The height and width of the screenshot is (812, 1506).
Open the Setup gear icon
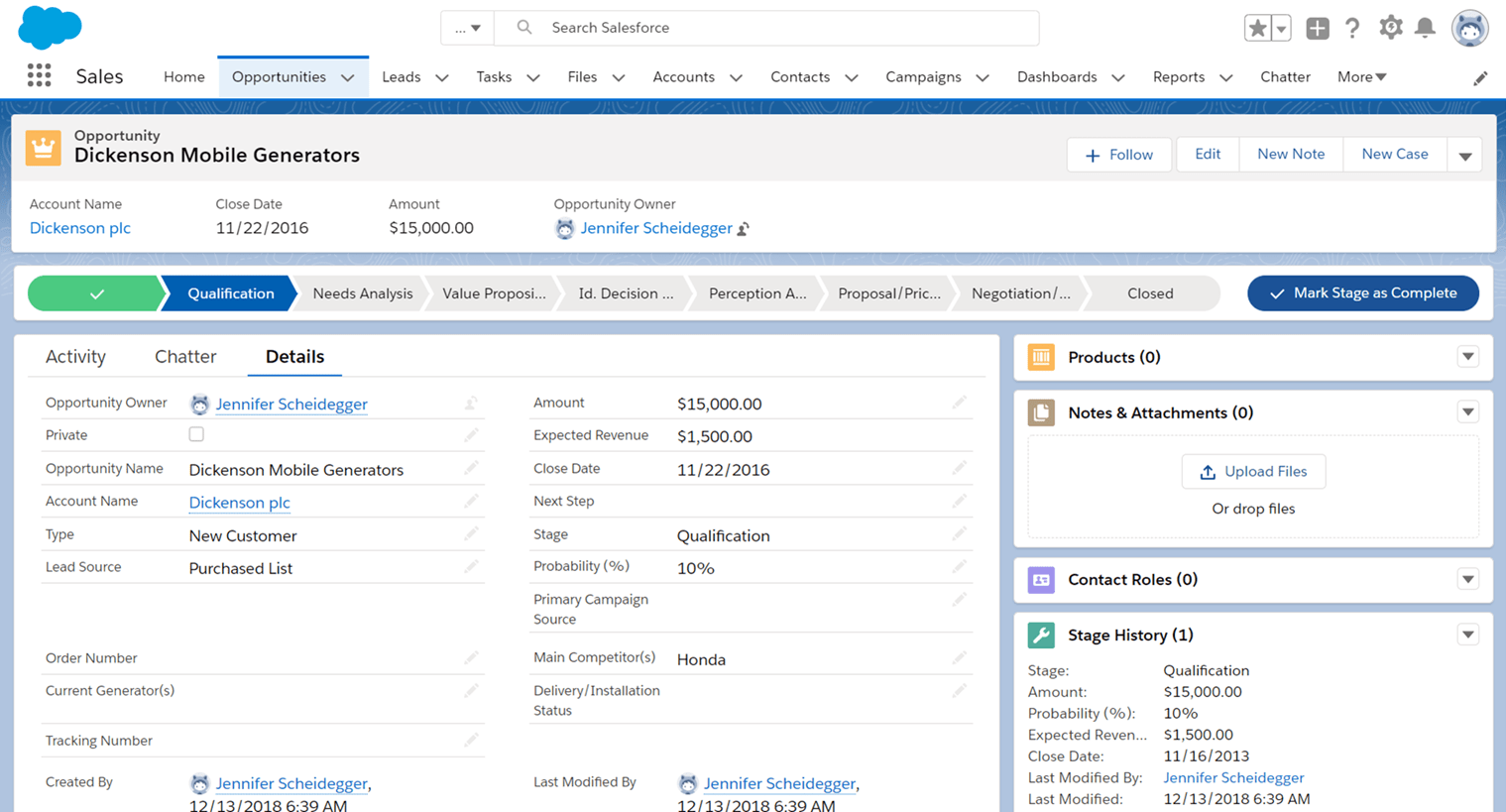tap(1390, 28)
